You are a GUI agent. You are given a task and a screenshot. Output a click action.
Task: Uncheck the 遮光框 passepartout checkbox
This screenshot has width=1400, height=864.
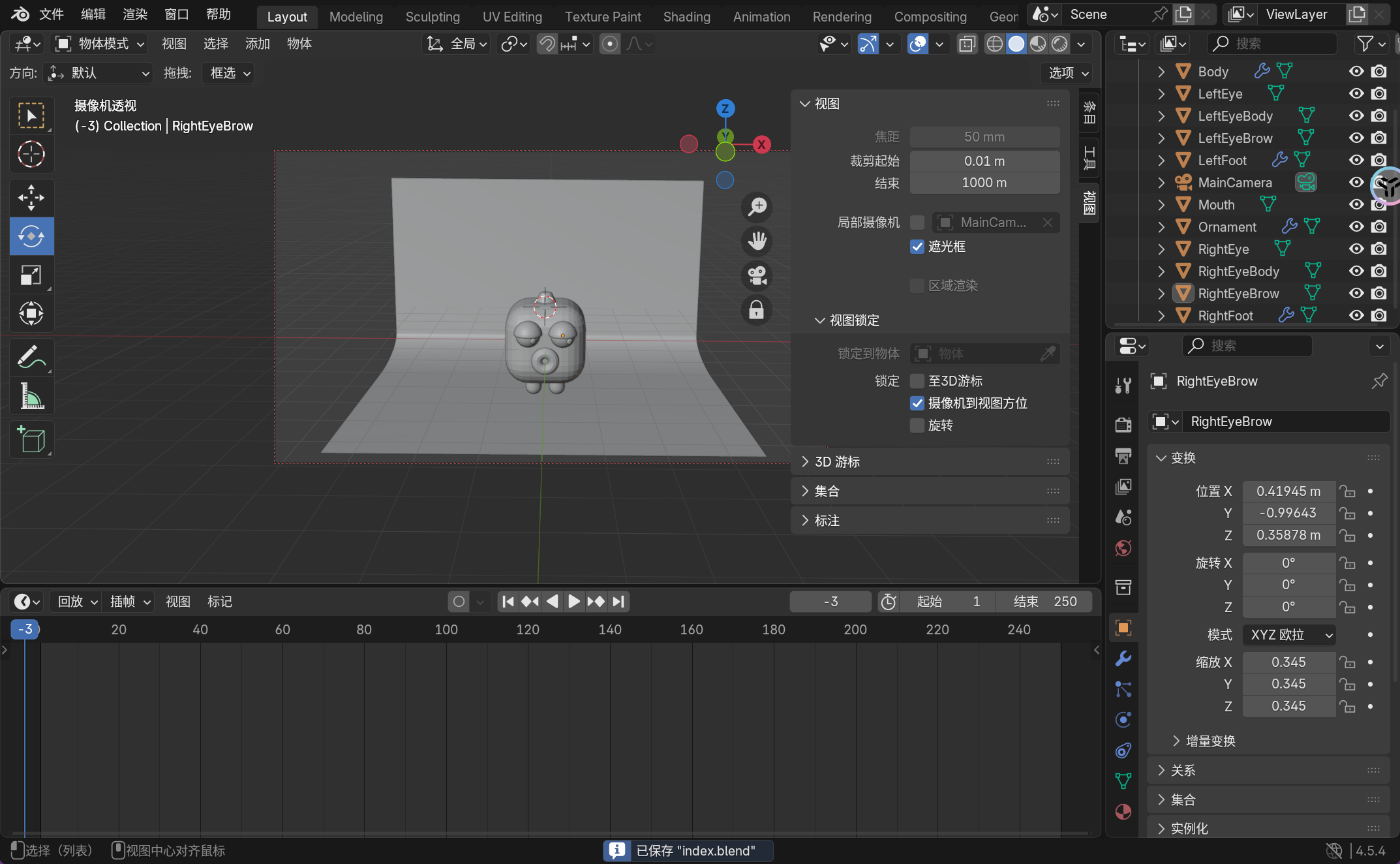(917, 247)
